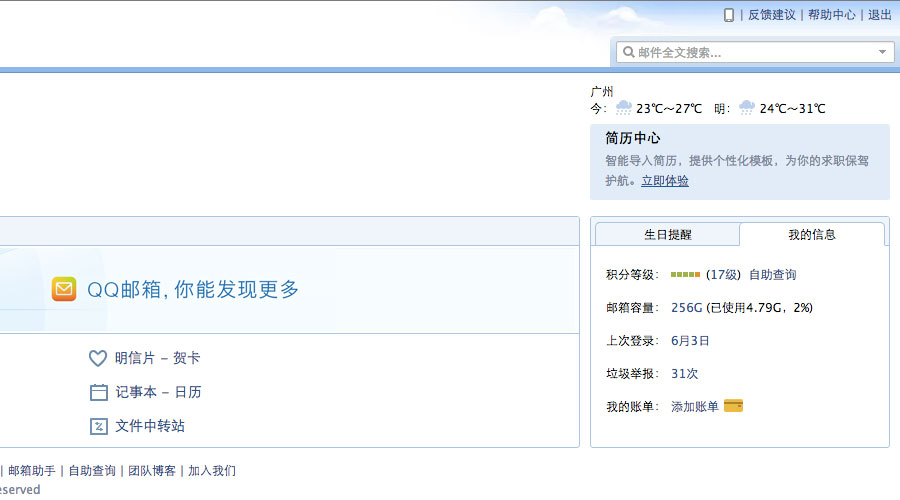Viewport: 900px width, 500px height.
Task: Open the 文件中转站 link
Action: pyautogui.click(x=150, y=426)
